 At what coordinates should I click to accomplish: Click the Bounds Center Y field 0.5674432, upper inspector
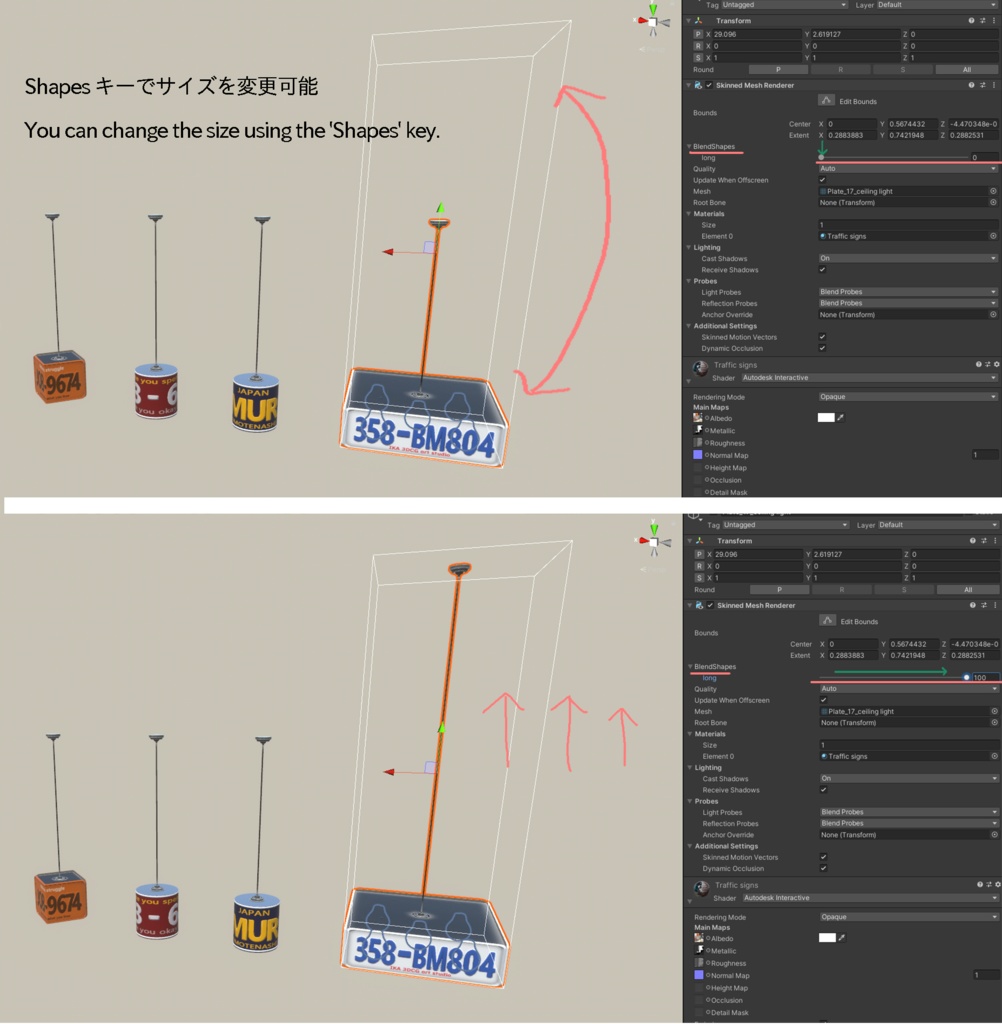click(x=912, y=123)
